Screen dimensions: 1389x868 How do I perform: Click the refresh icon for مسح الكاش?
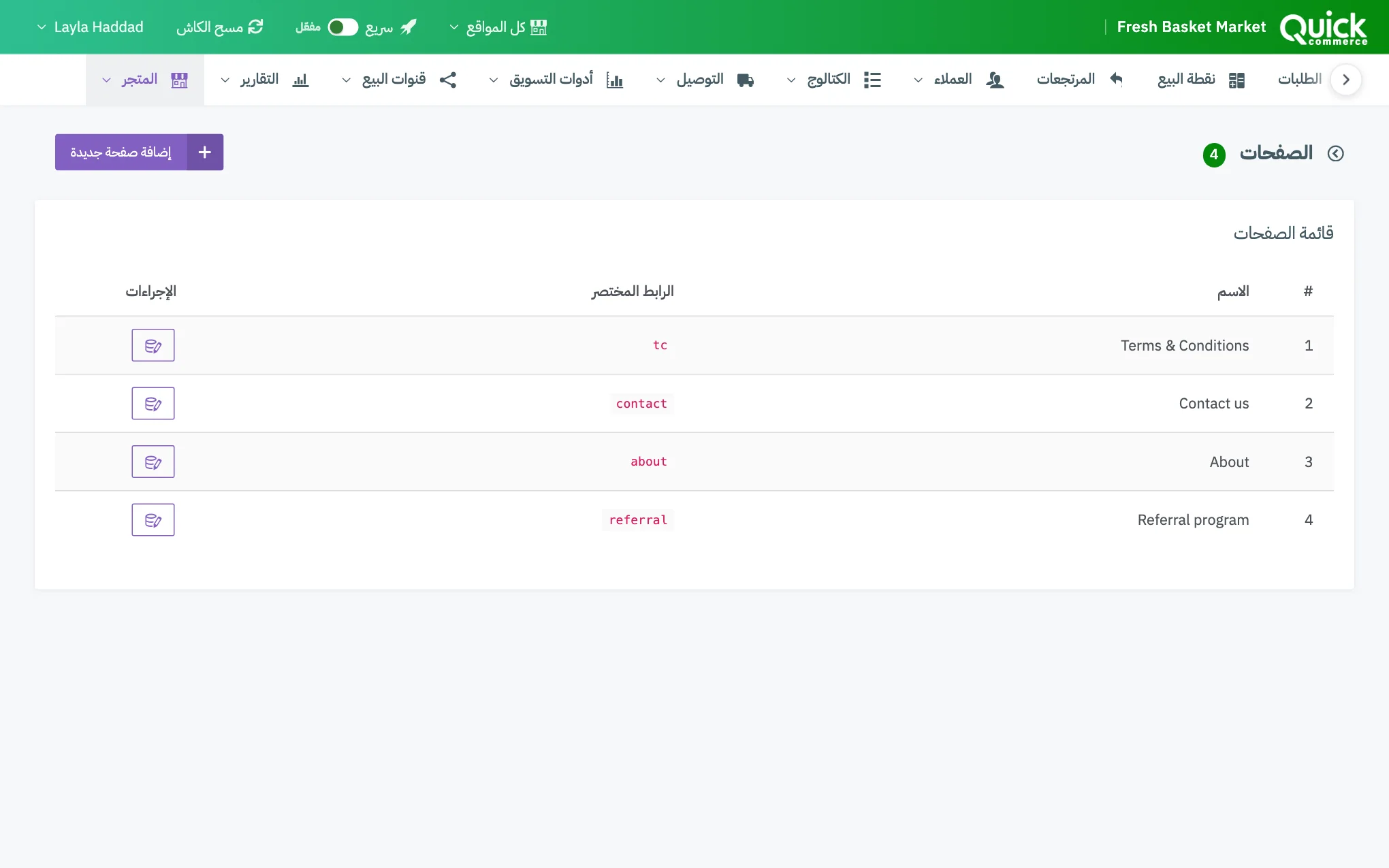point(255,27)
